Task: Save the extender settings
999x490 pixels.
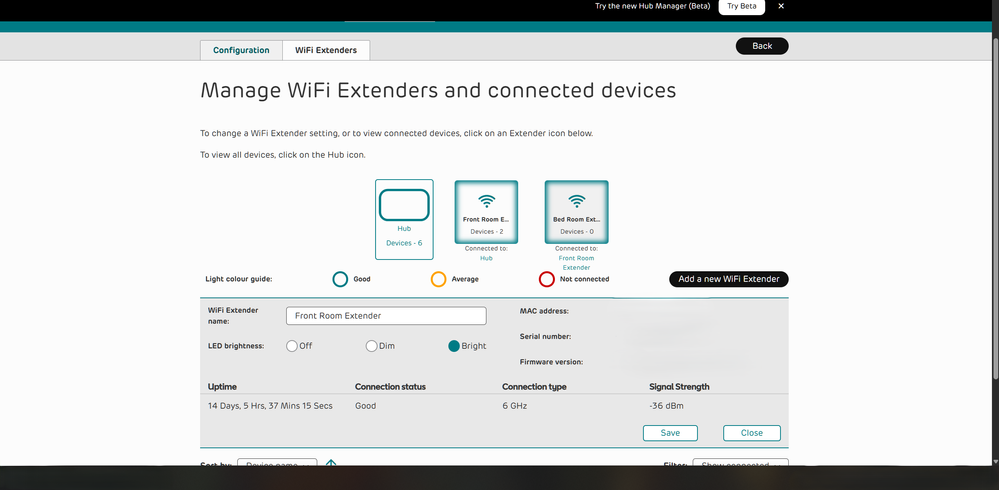Action: click(670, 433)
